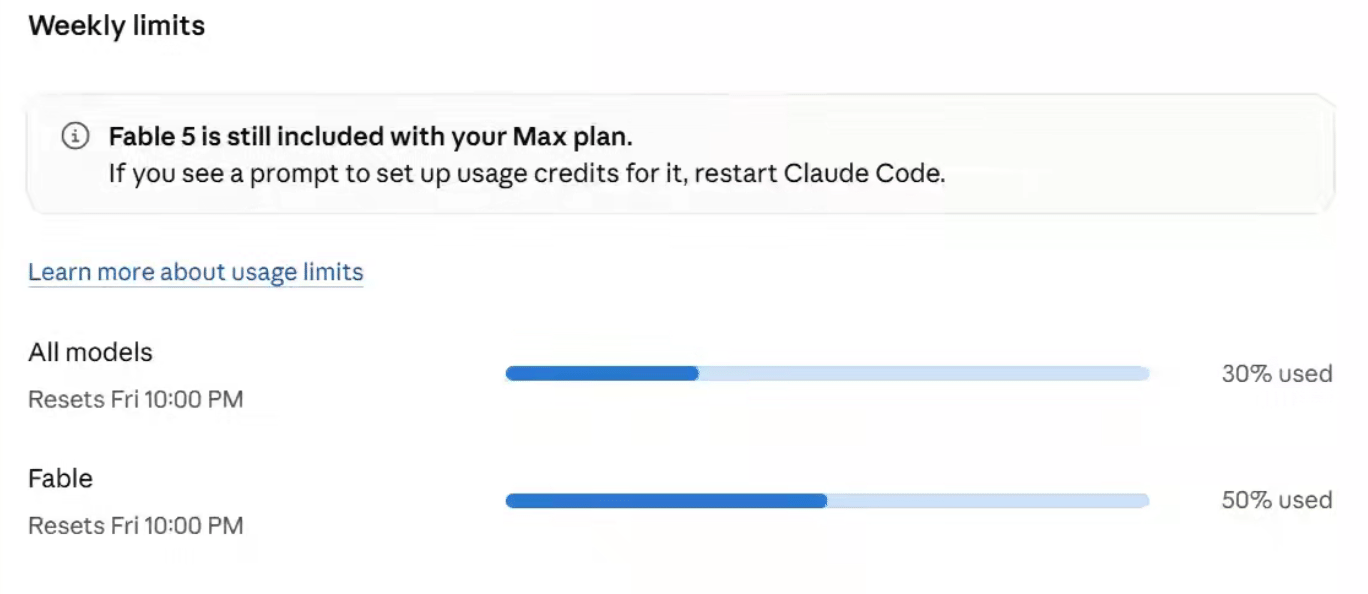Click the unfilled portion of All models bar
1368x594 pixels.
pyautogui.click(x=924, y=374)
